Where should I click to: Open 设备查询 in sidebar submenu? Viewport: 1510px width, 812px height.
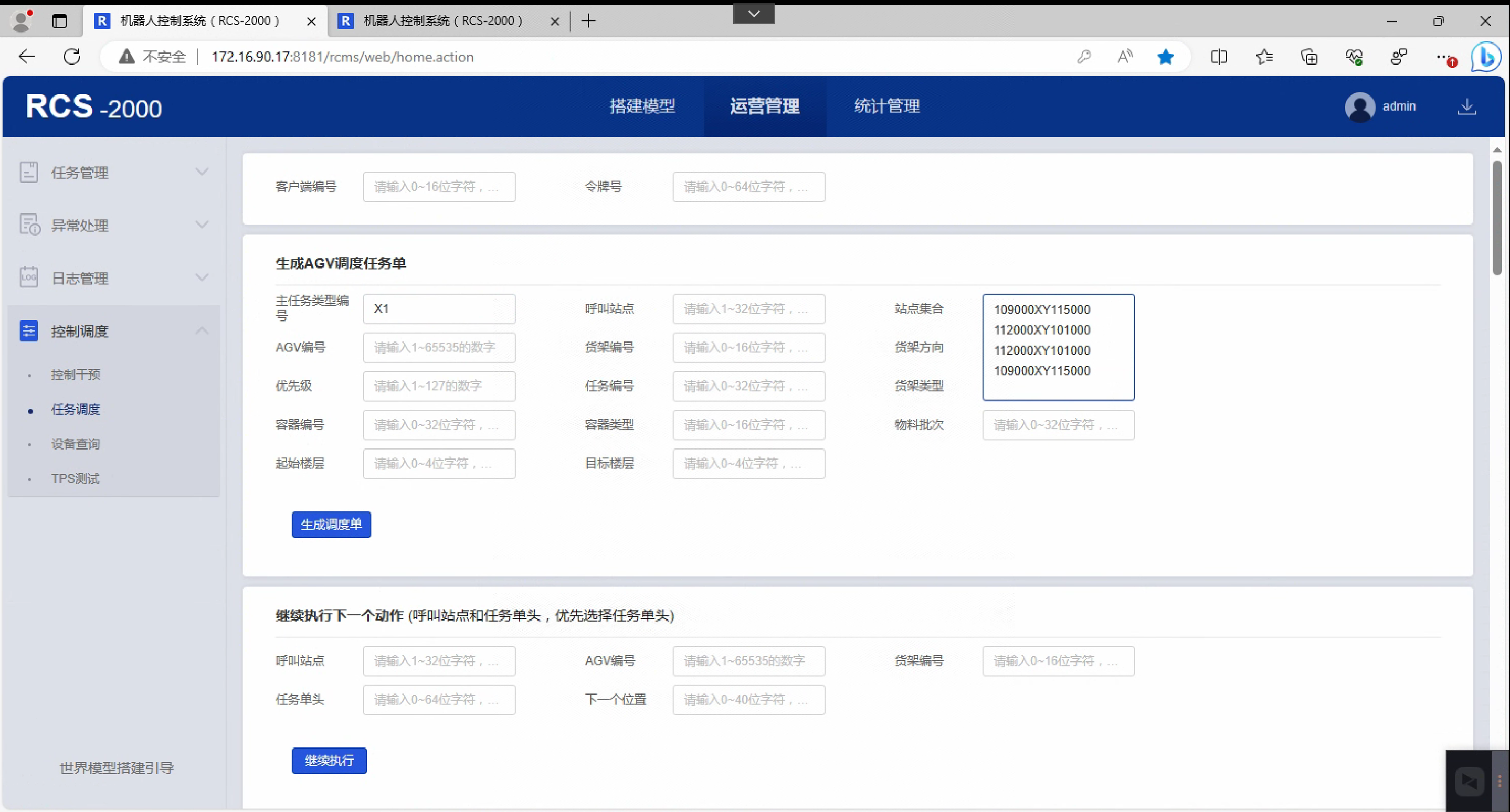click(x=76, y=444)
